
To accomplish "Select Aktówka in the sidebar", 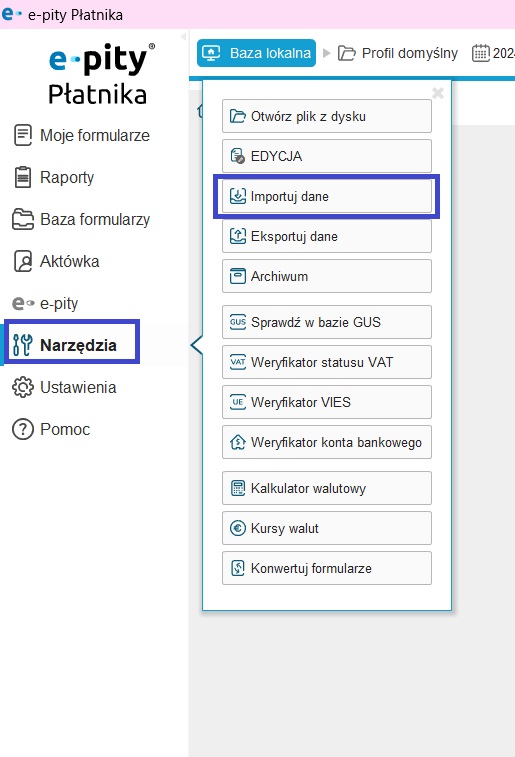I will pyautogui.click(x=56, y=261).
